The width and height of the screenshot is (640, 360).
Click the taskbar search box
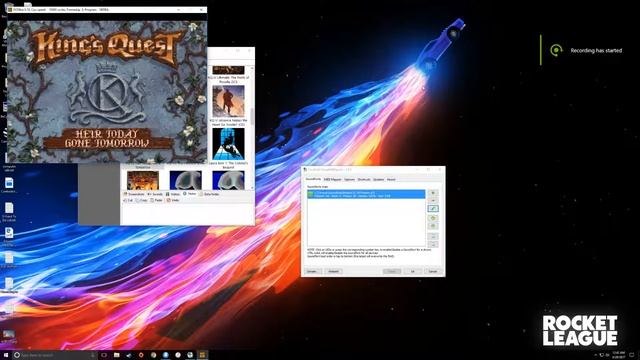point(55,355)
